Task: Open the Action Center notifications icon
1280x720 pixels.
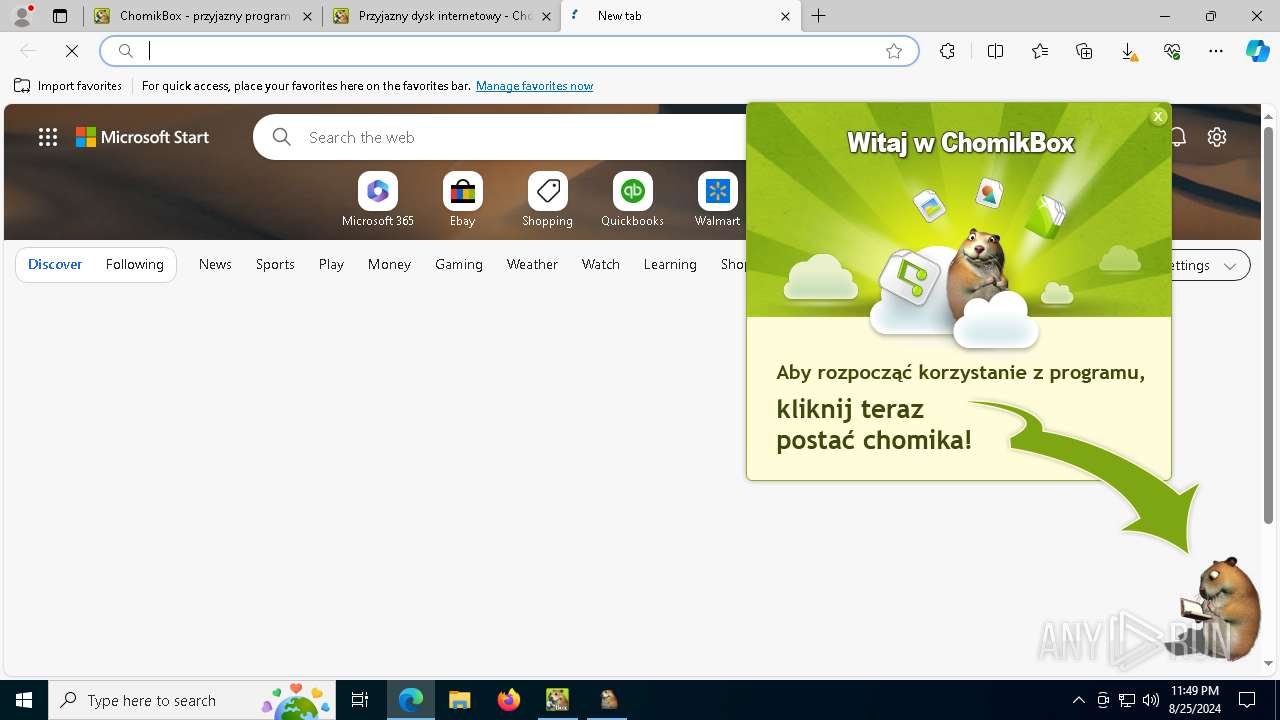Action: [x=1247, y=700]
